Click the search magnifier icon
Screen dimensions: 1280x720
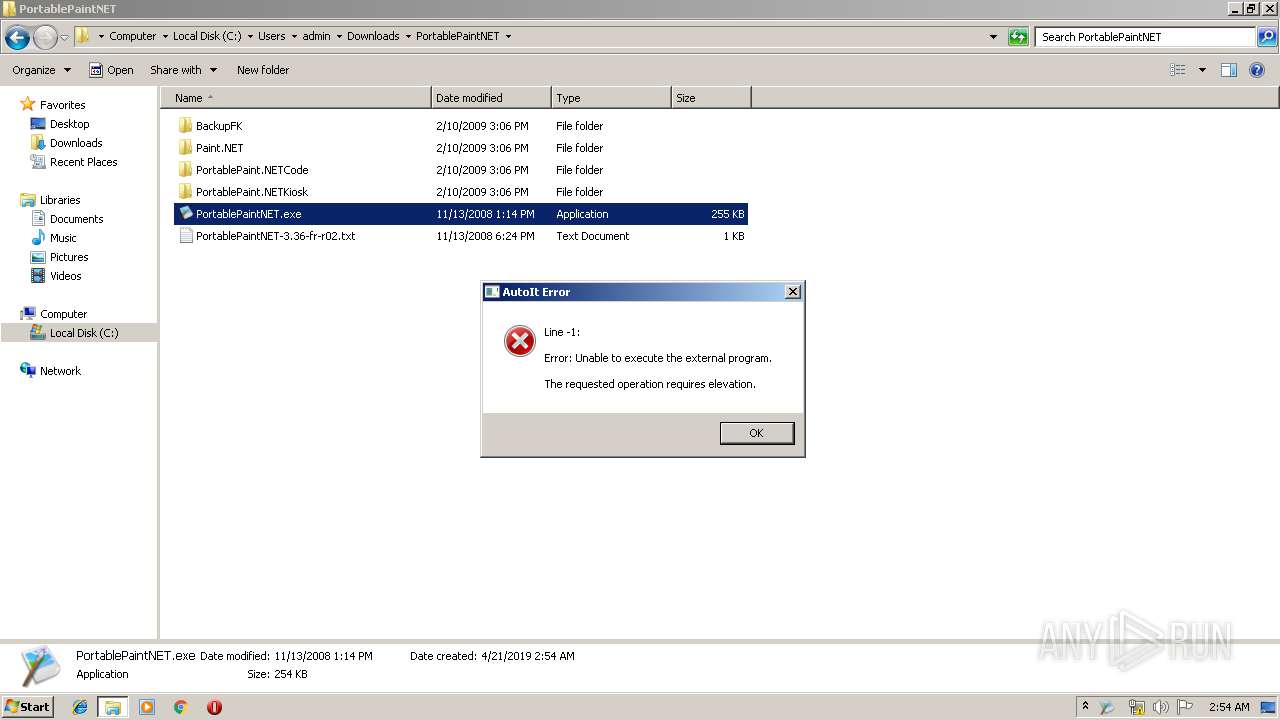point(1267,37)
